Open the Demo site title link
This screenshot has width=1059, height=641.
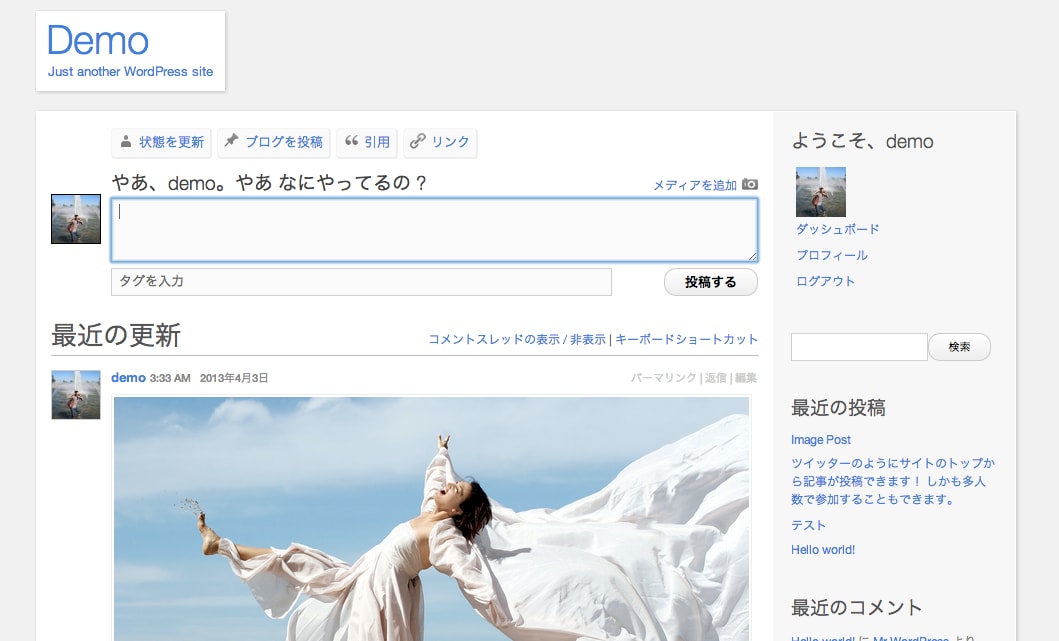98,41
